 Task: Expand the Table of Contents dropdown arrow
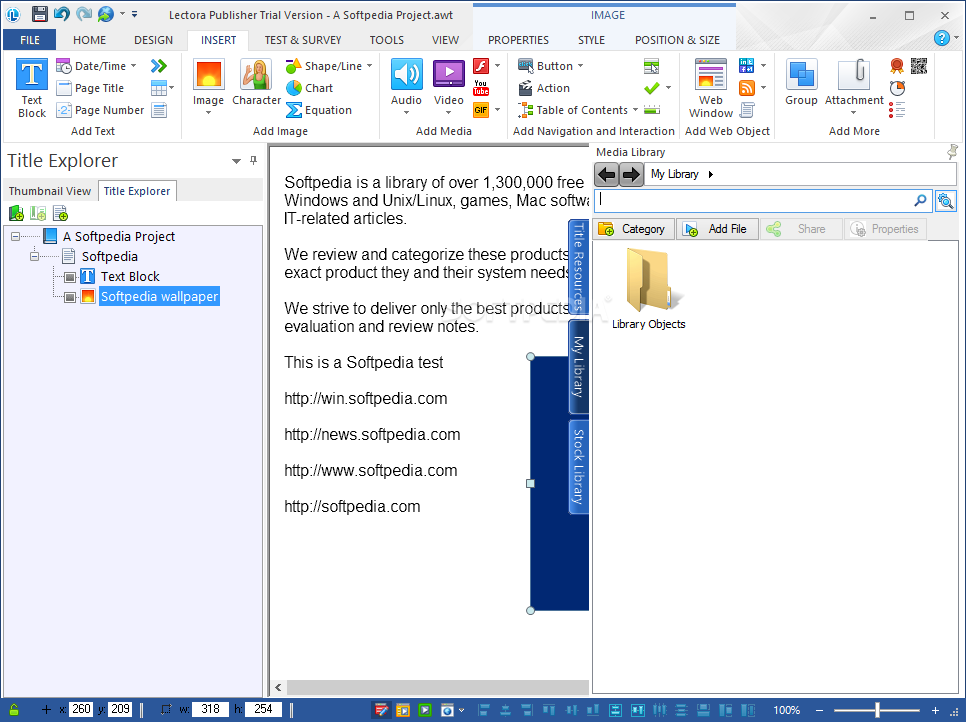click(635, 110)
